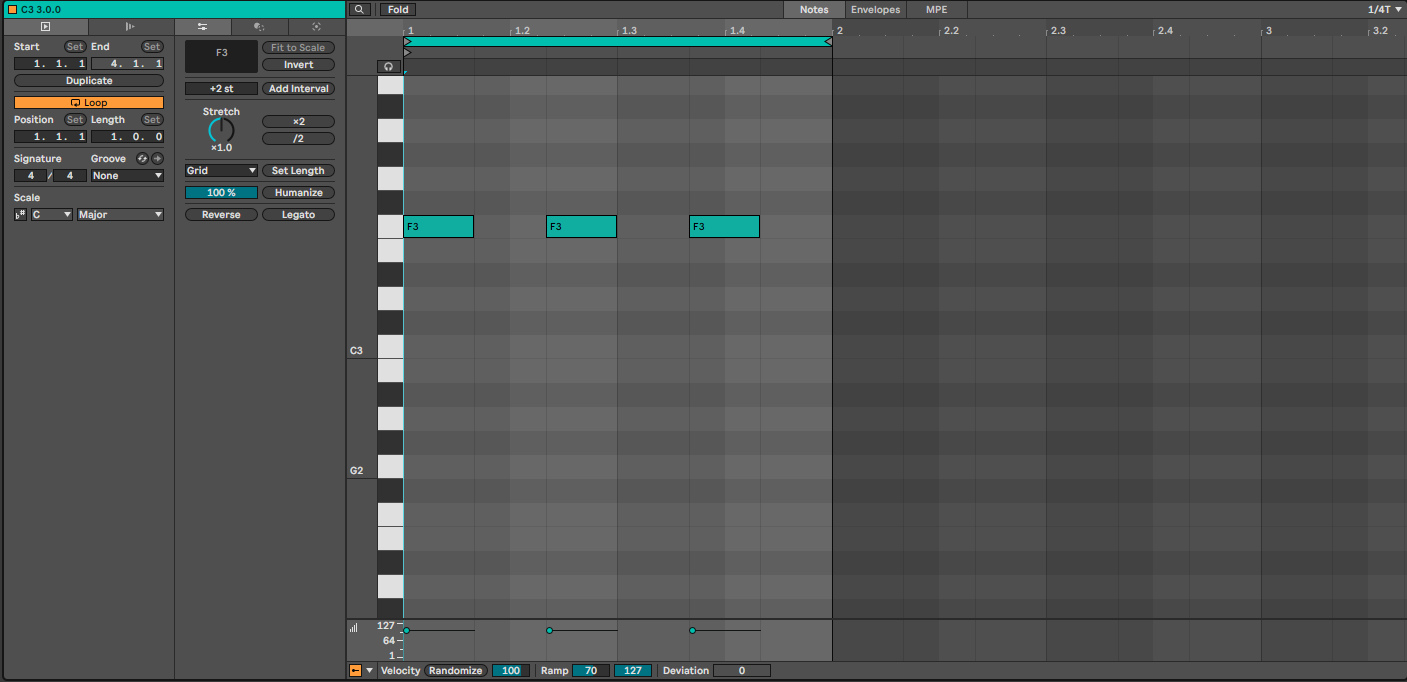Click the Add Interval button
Viewport: 1407px width, 682px height.
(x=298, y=89)
